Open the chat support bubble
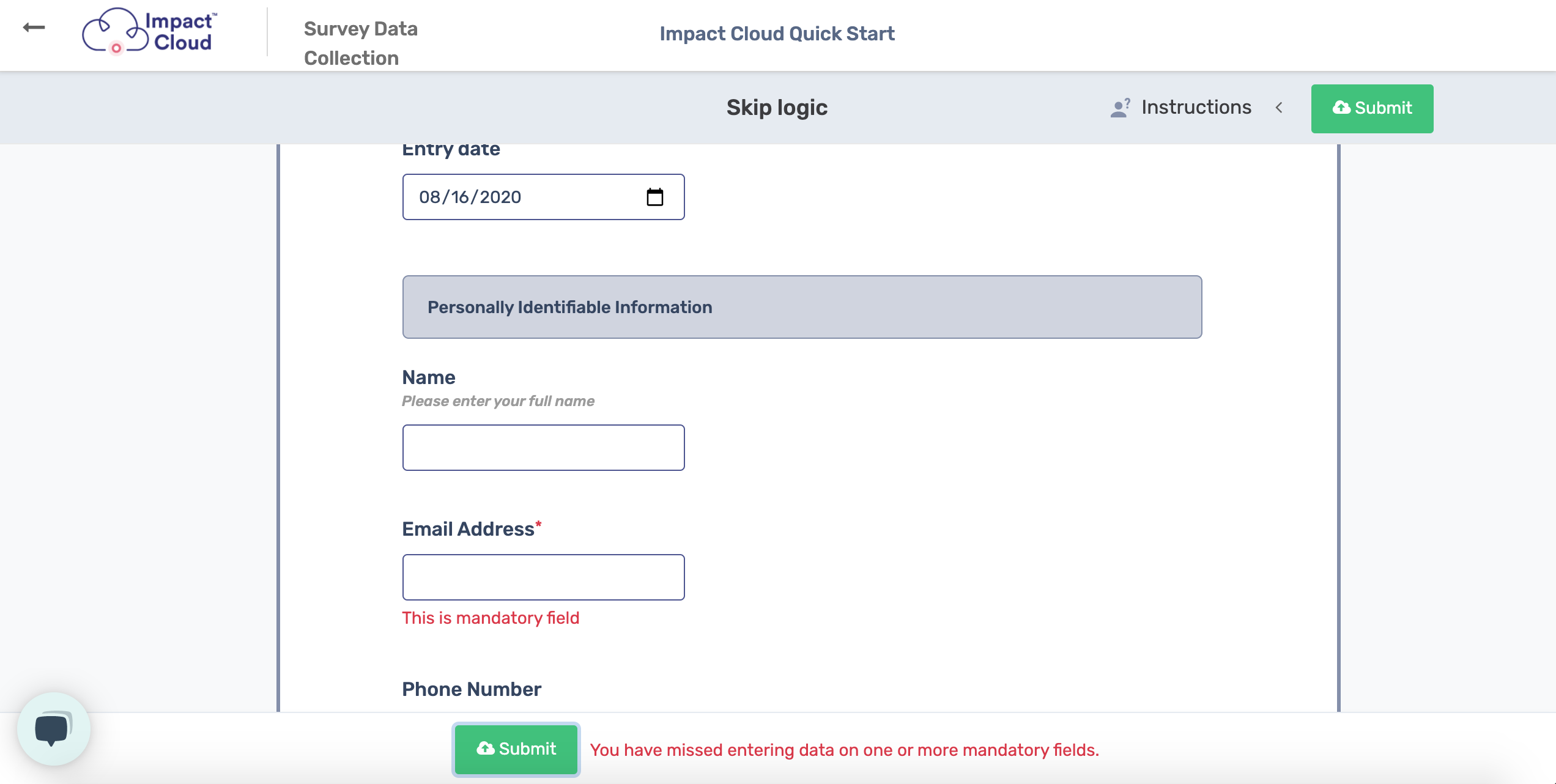The height and width of the screenshot is (784, 1556). [x=54, y=728]
